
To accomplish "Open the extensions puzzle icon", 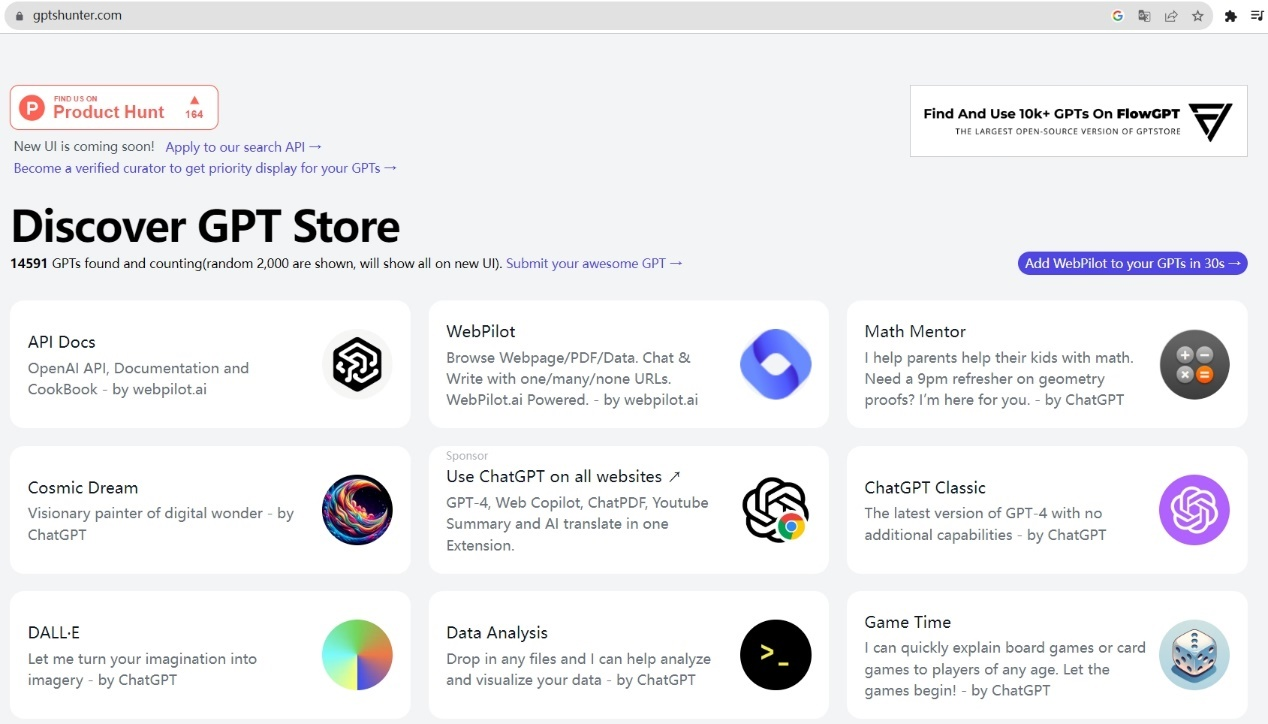I will (1230, 16).
